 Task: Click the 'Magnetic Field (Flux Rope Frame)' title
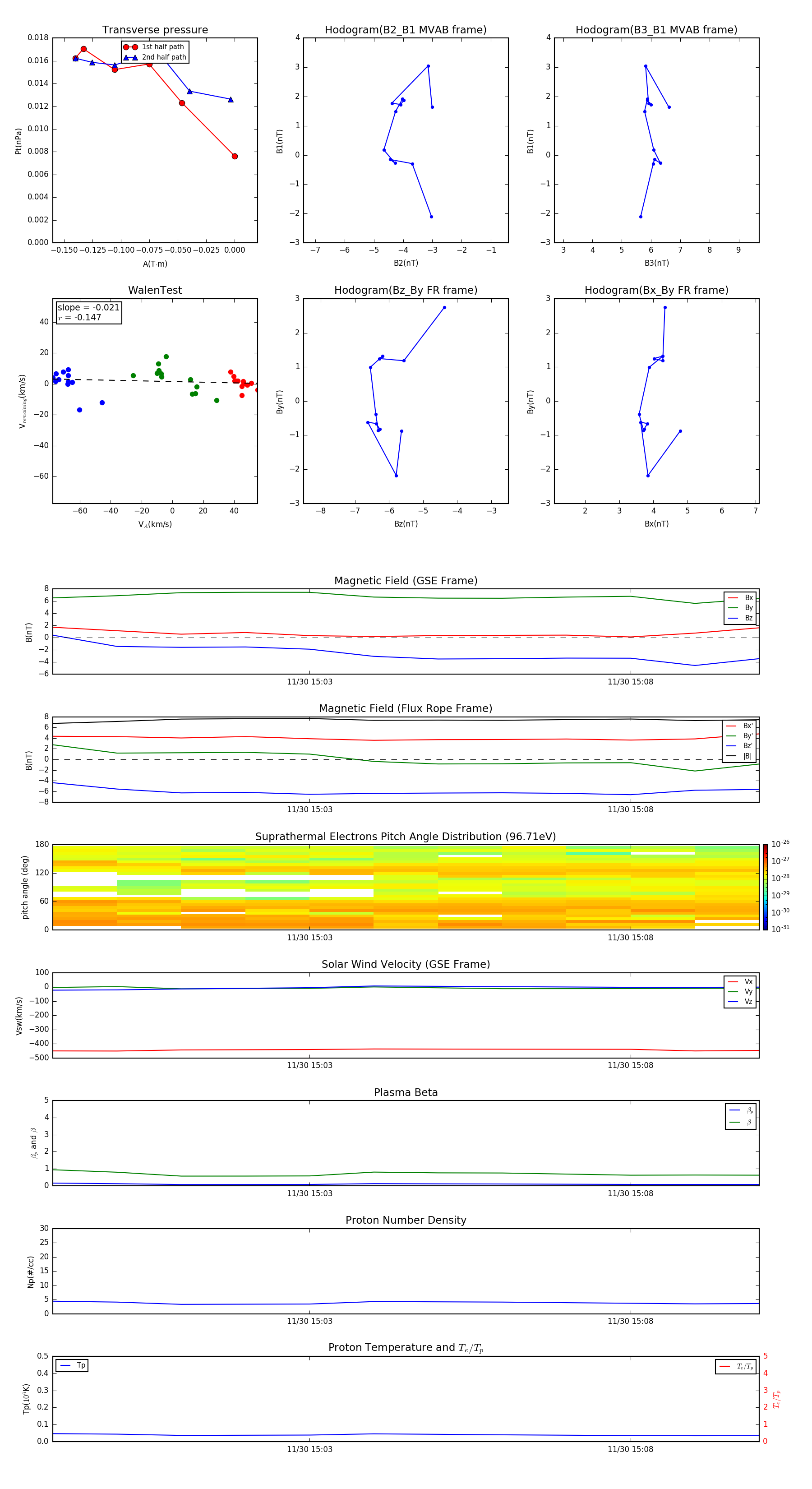tap(406, 709)
